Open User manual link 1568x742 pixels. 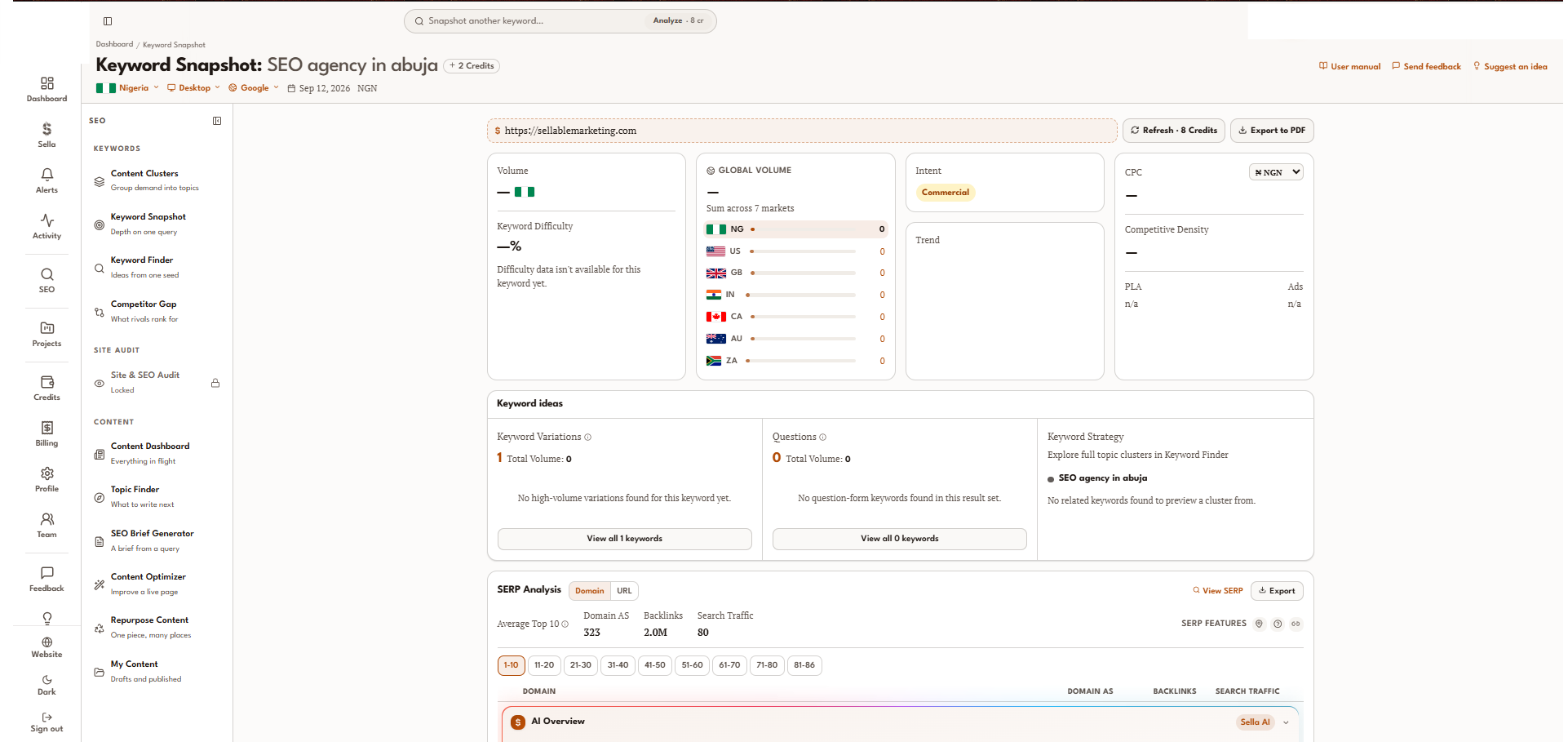coord(1350,67)
